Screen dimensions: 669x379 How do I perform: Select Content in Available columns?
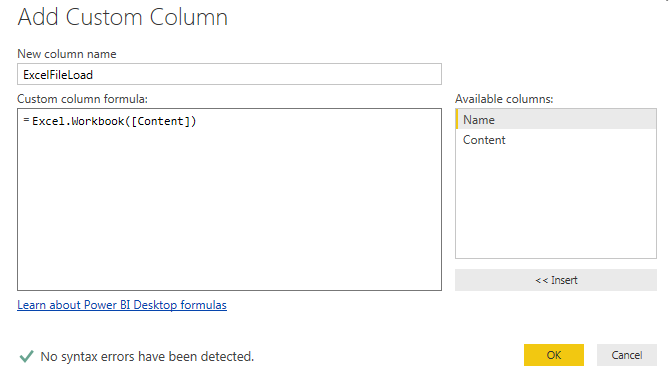tap(556, 140)
